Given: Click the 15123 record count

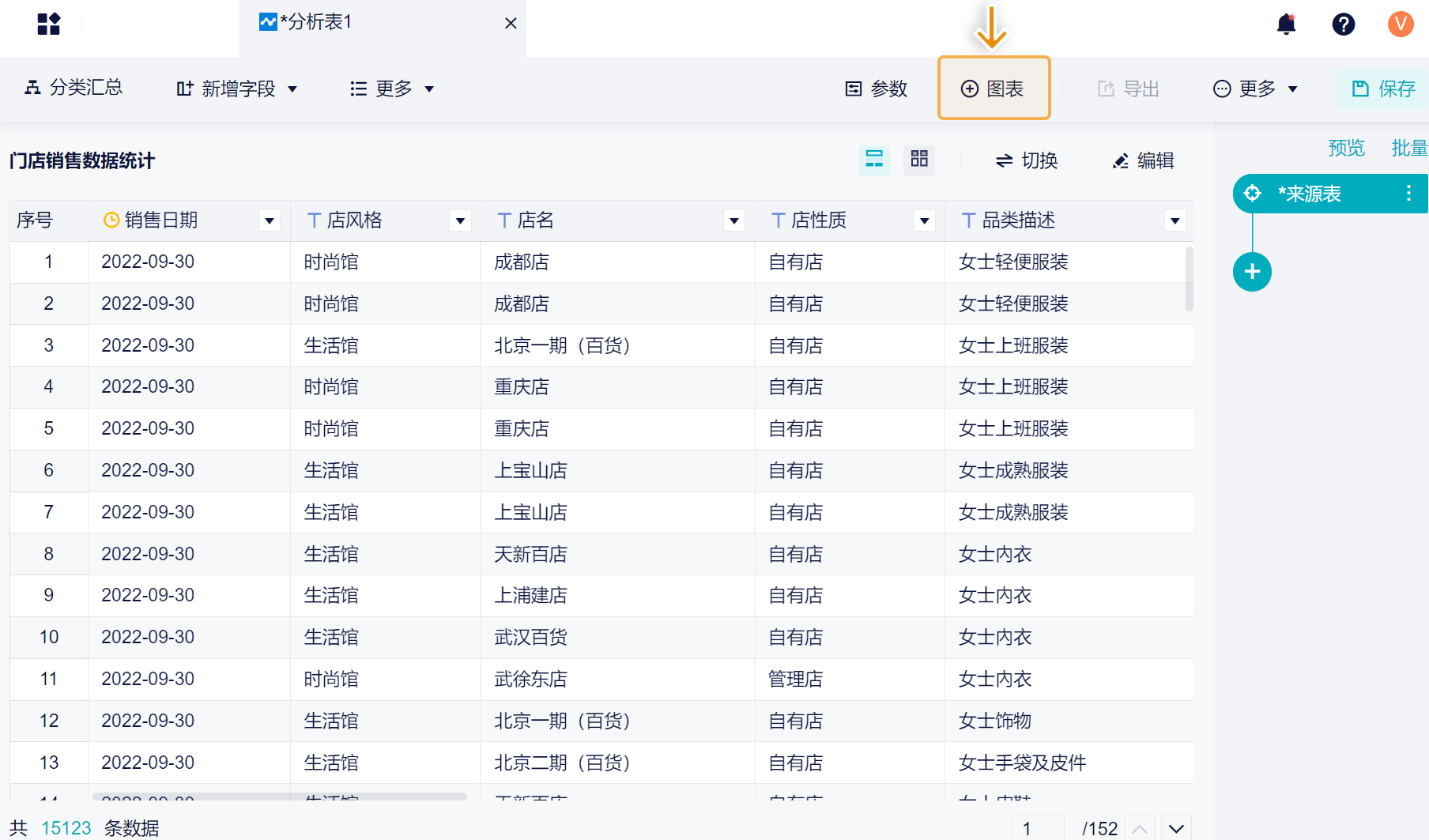Looking at the screenshot, I should (x=66, y=827).
